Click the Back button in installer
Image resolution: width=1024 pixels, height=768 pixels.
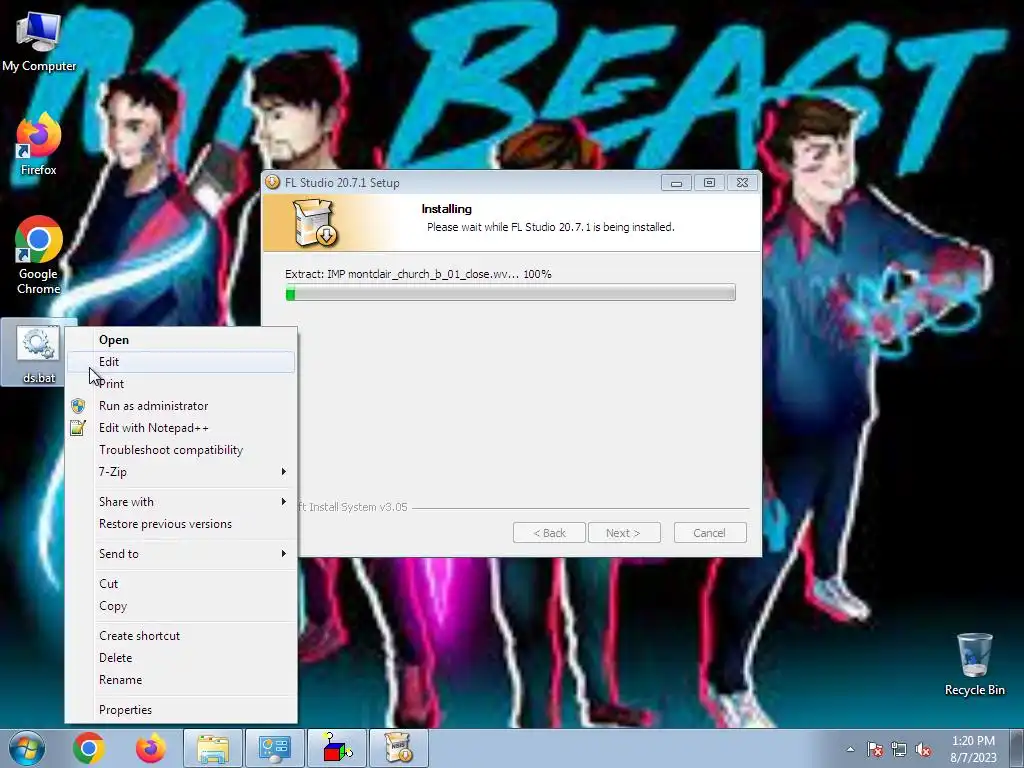coord(549,533)
